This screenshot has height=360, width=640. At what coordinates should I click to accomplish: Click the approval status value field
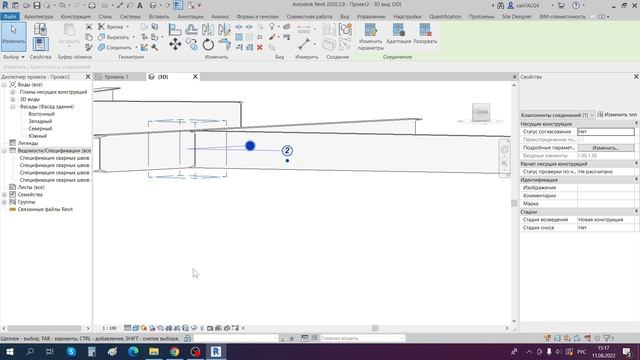point(606,131)
